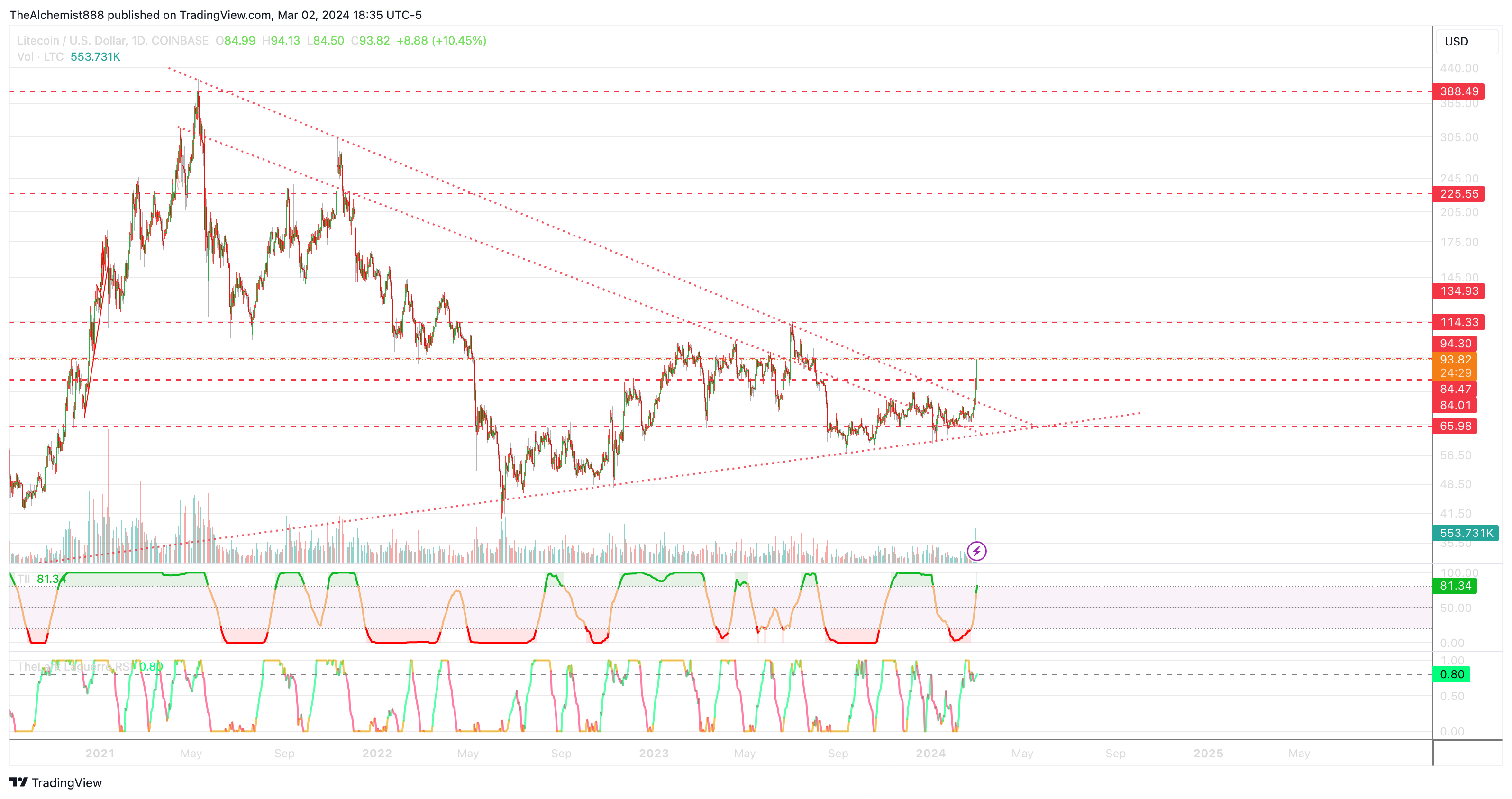Click the 2024 label on time axis
The width and height of the screenshot is (1512, 799).
pyautogui.click(x=931, y=753)
